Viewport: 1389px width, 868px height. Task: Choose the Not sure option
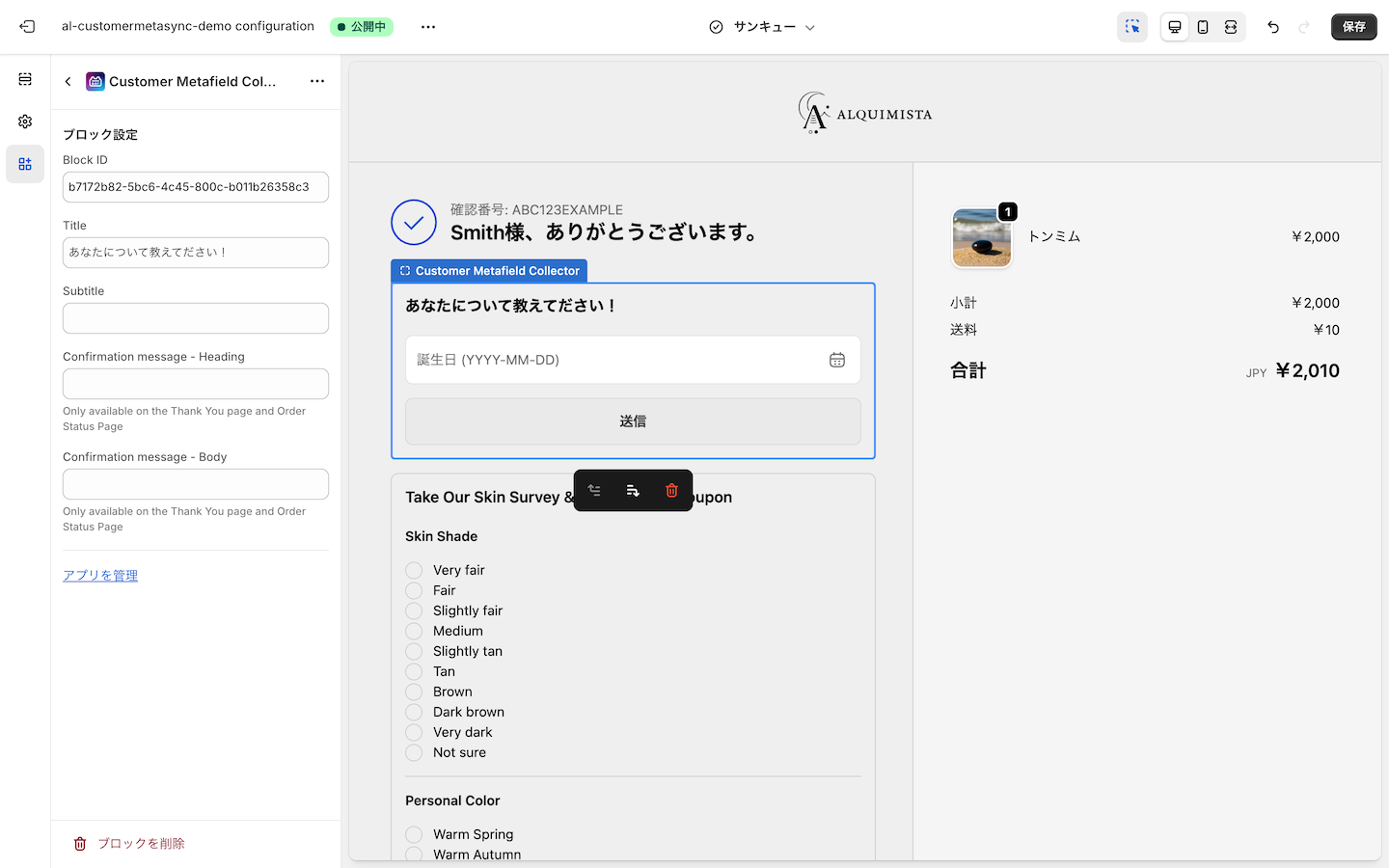[414, 752]
